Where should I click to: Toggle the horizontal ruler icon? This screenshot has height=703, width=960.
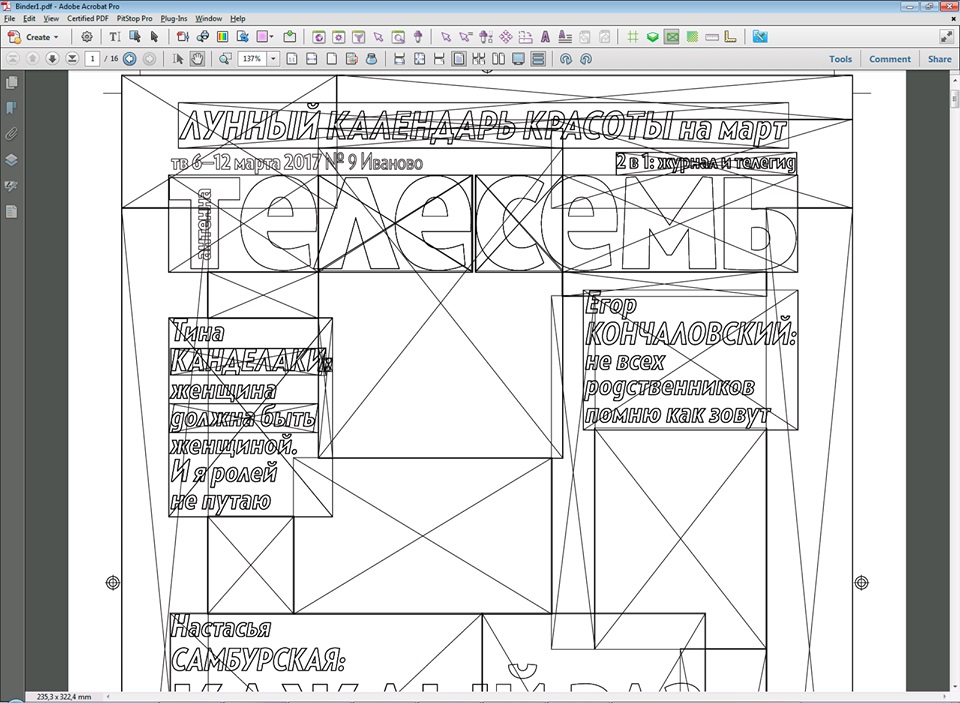pos(711,37)
